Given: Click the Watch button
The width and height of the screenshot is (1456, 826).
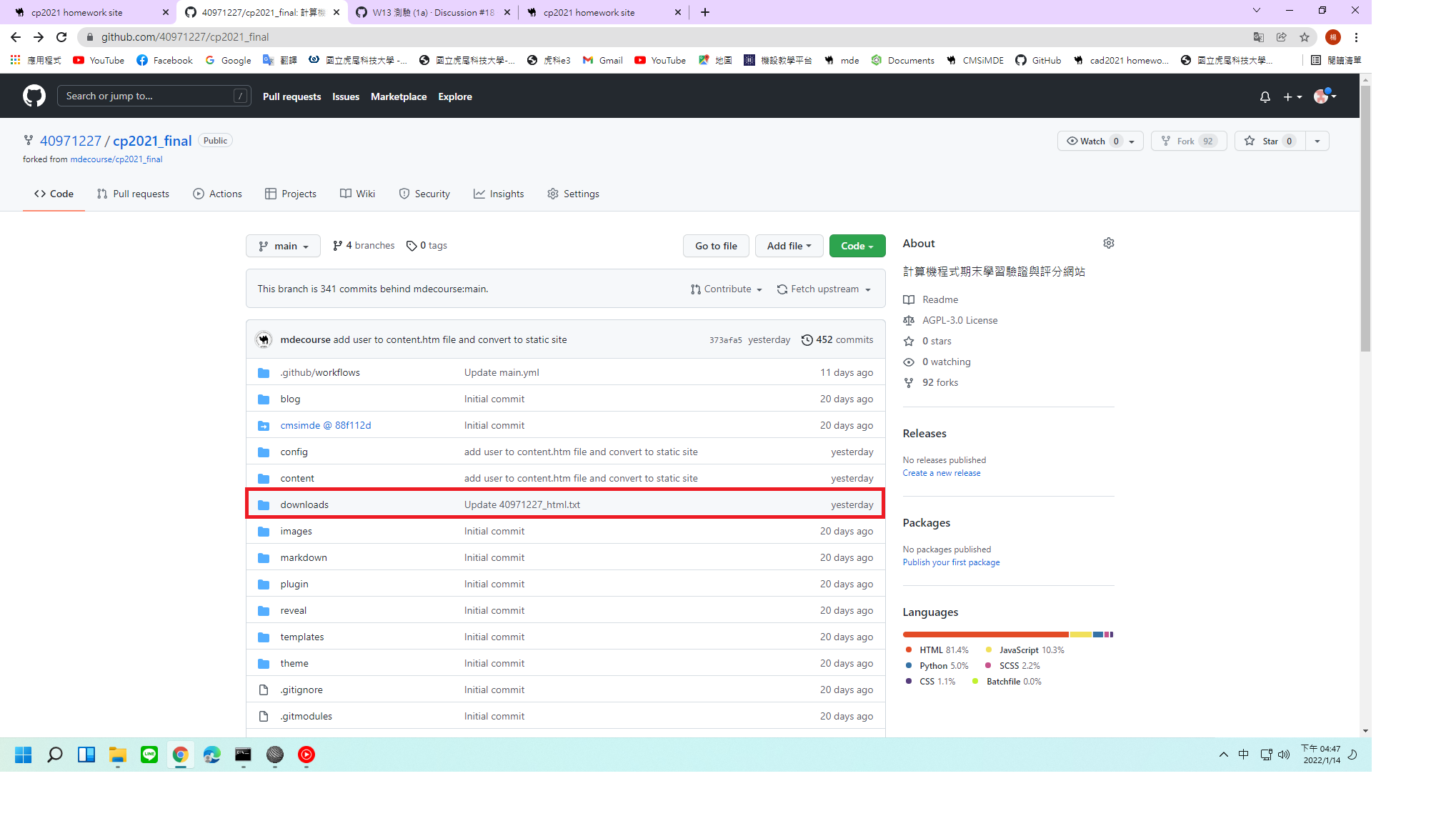Looking at the screenshot, I should (x=1100, y=141).
